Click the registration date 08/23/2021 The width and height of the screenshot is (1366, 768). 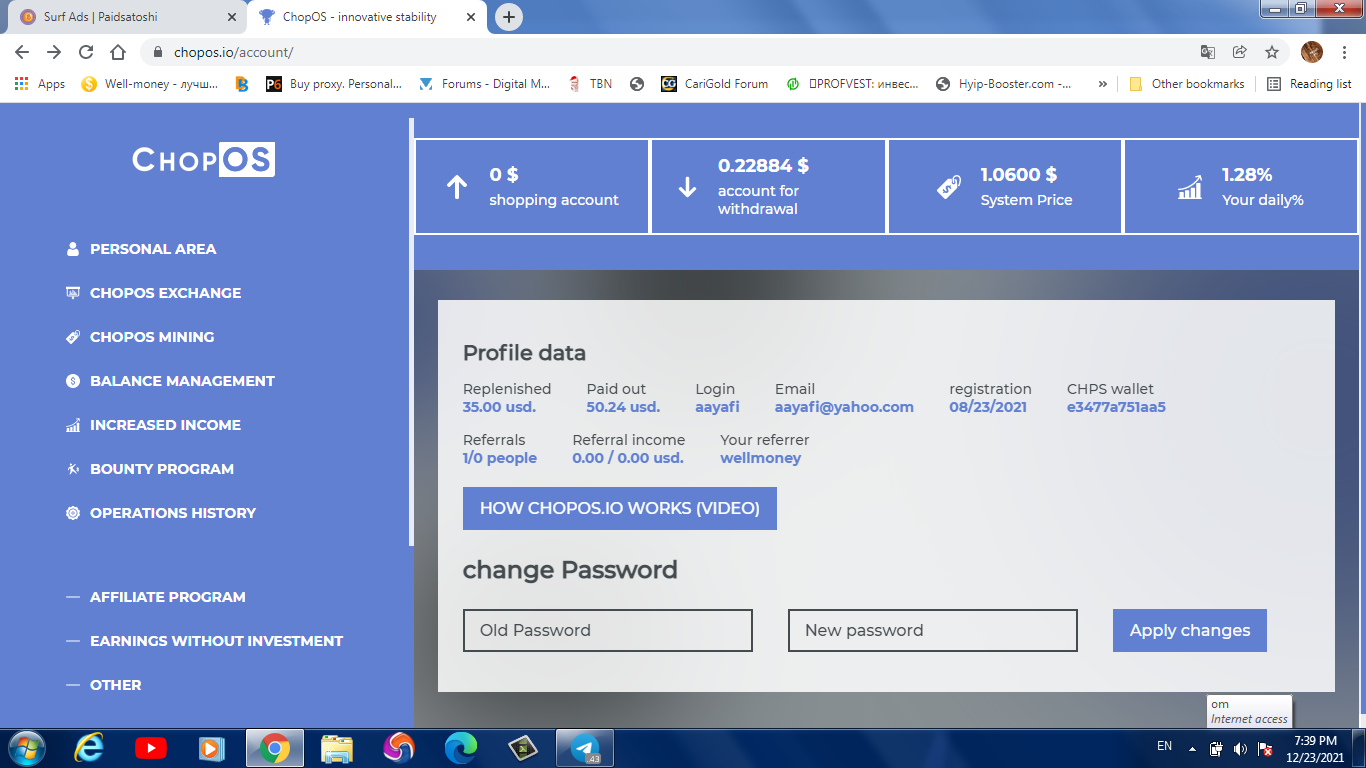(989, 407)
